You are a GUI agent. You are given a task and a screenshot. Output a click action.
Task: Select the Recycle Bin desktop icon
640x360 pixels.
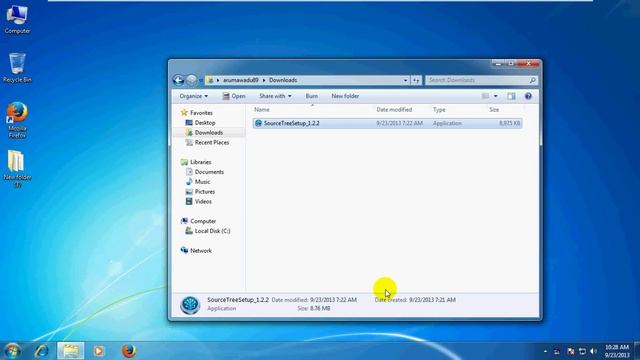17,68
